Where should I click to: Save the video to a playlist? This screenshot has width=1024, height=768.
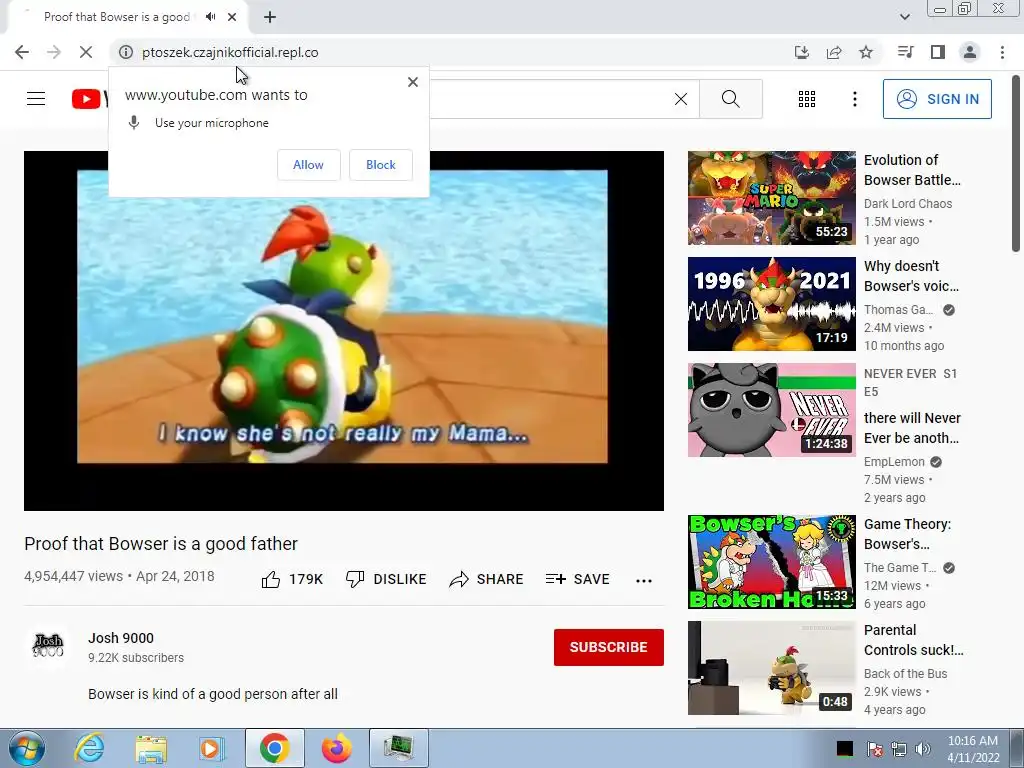577,579
